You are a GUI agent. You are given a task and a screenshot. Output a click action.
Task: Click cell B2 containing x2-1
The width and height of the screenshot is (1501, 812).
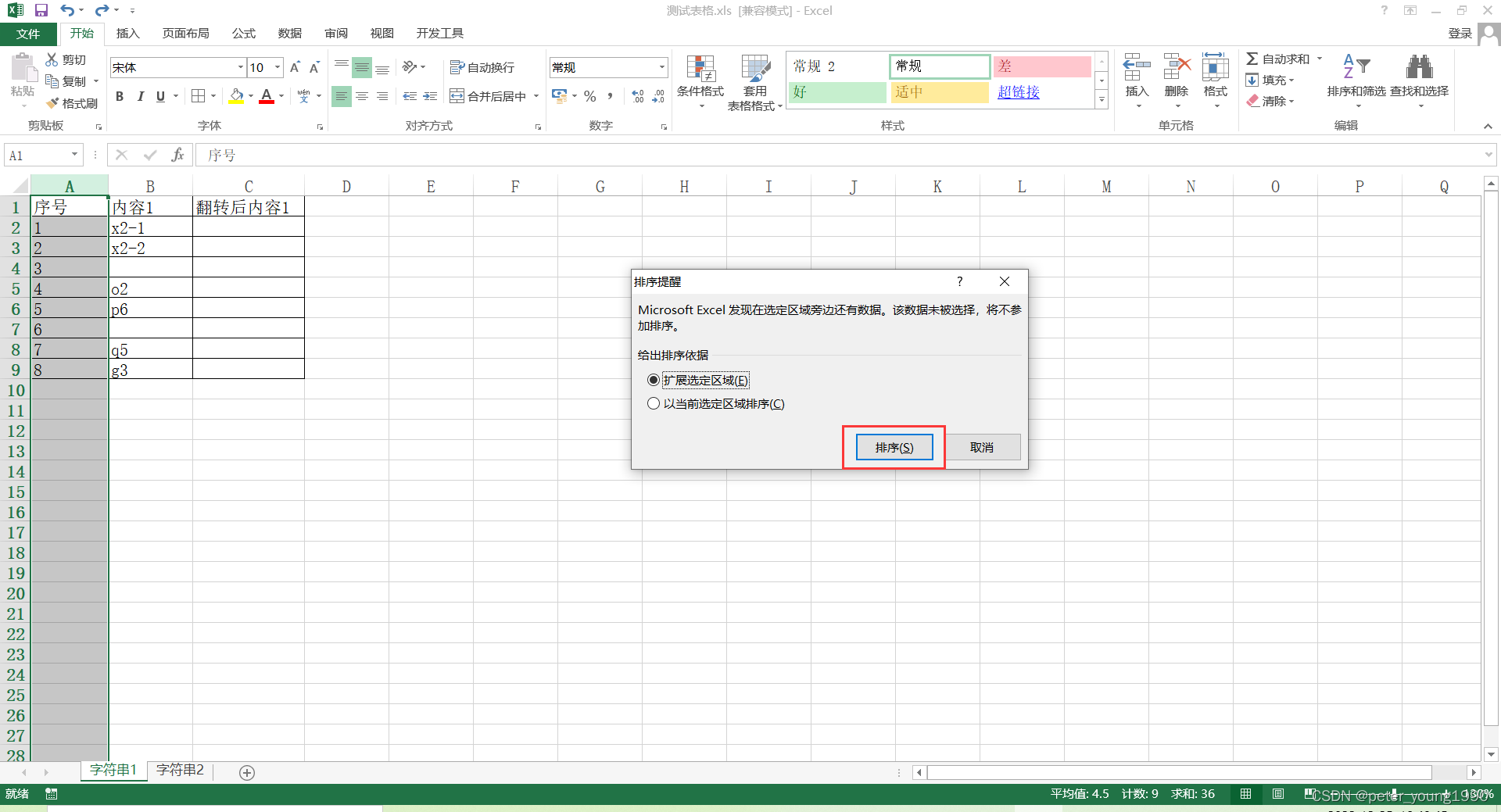pyautogui.click(x=150, y=227)
